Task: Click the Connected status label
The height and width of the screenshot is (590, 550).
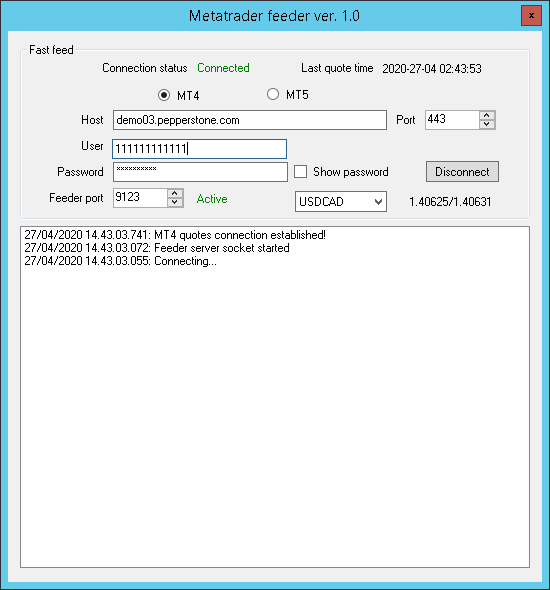Action: point(223,68)
